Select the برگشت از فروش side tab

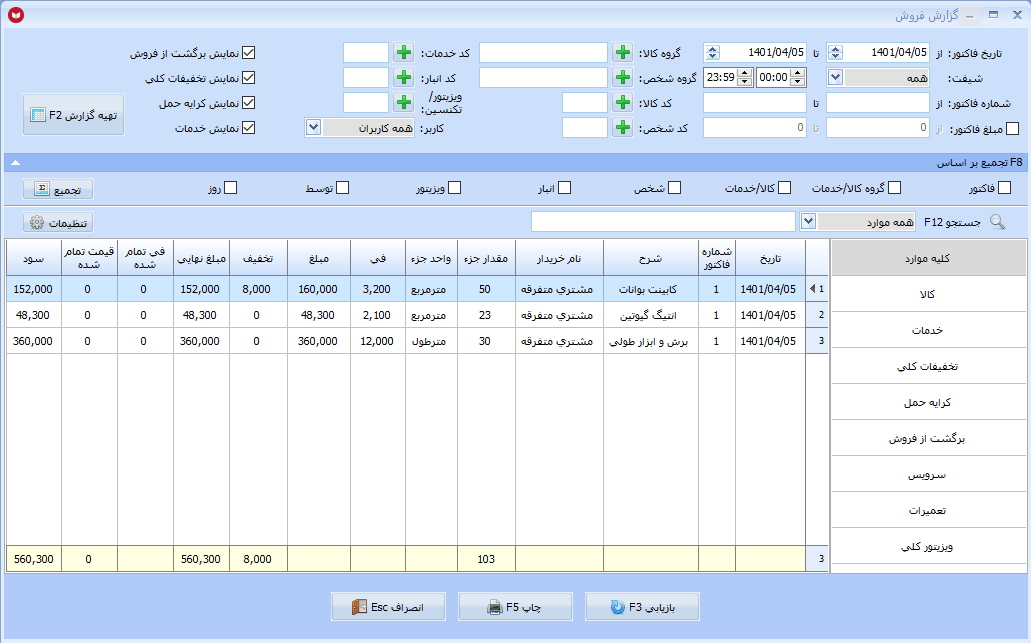pos(928,439)
